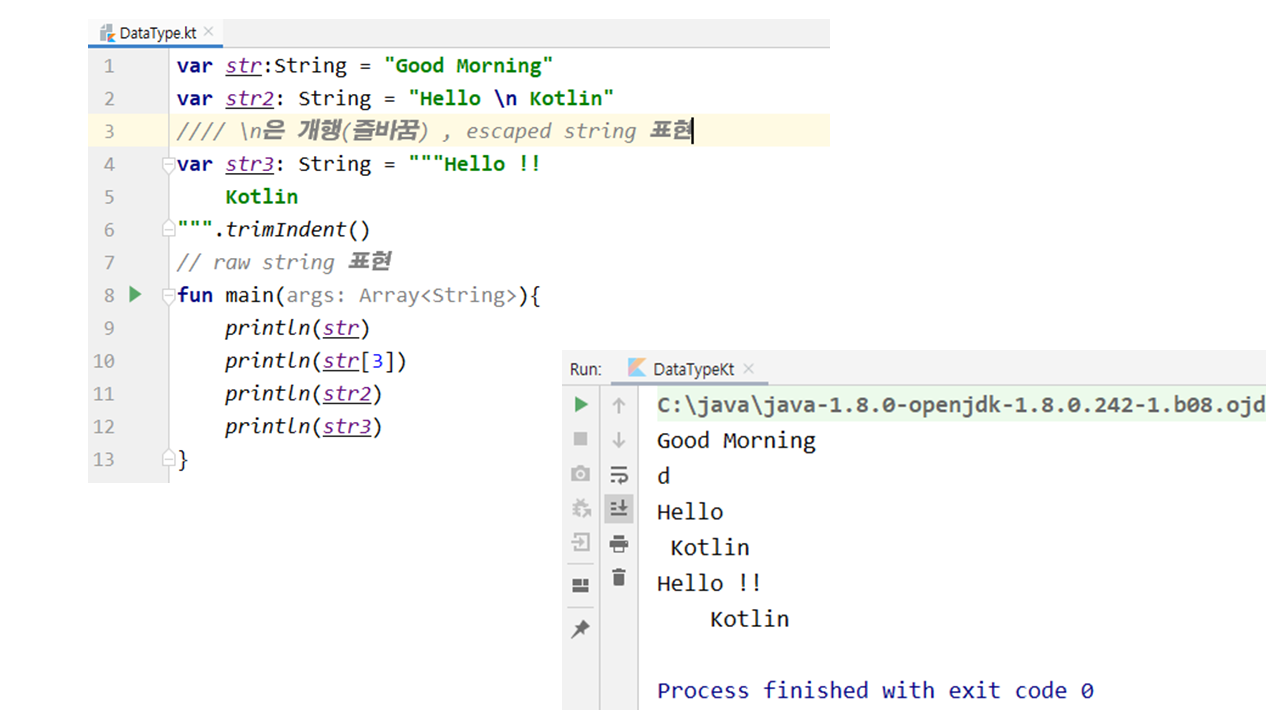Click the Restore Layout icon in Run panel
Screen dimensions: 1280x720
(581, 586)
